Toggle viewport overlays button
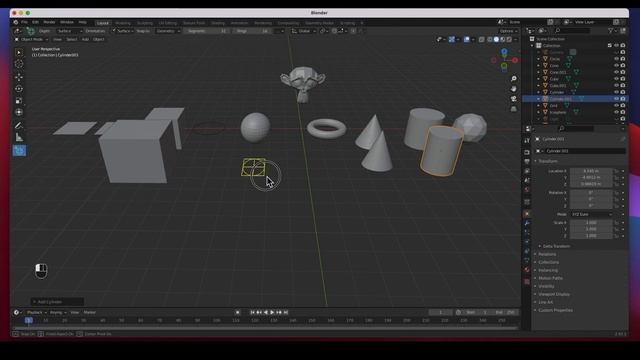 467,40
